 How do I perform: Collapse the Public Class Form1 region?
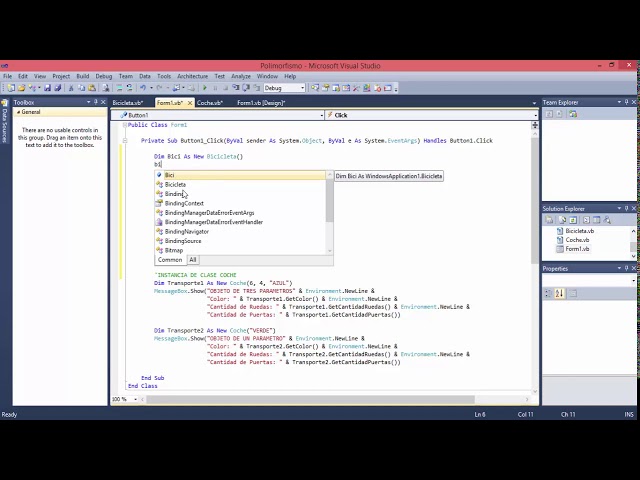[125, 125]
